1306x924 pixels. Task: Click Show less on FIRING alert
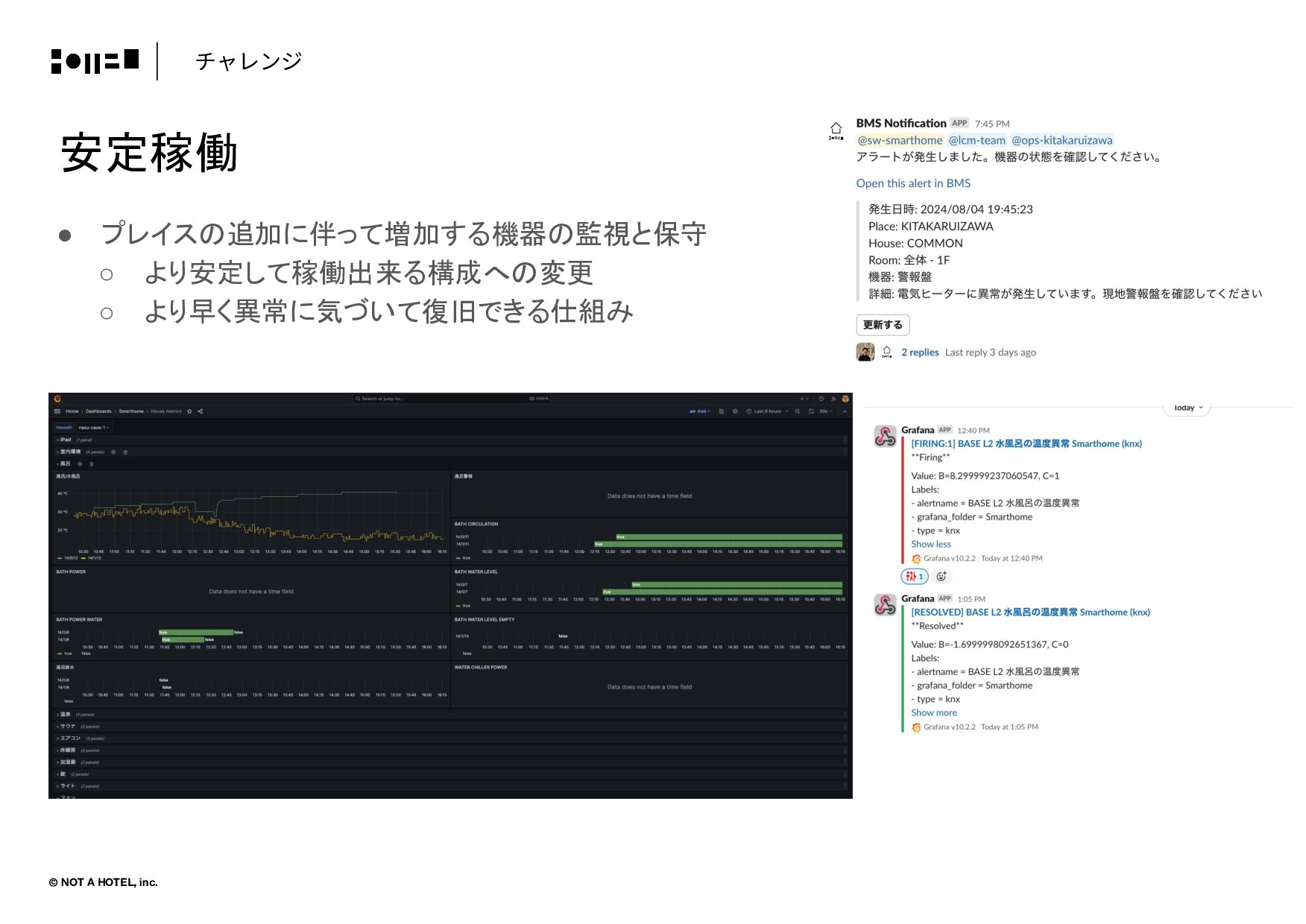point(931,544)
